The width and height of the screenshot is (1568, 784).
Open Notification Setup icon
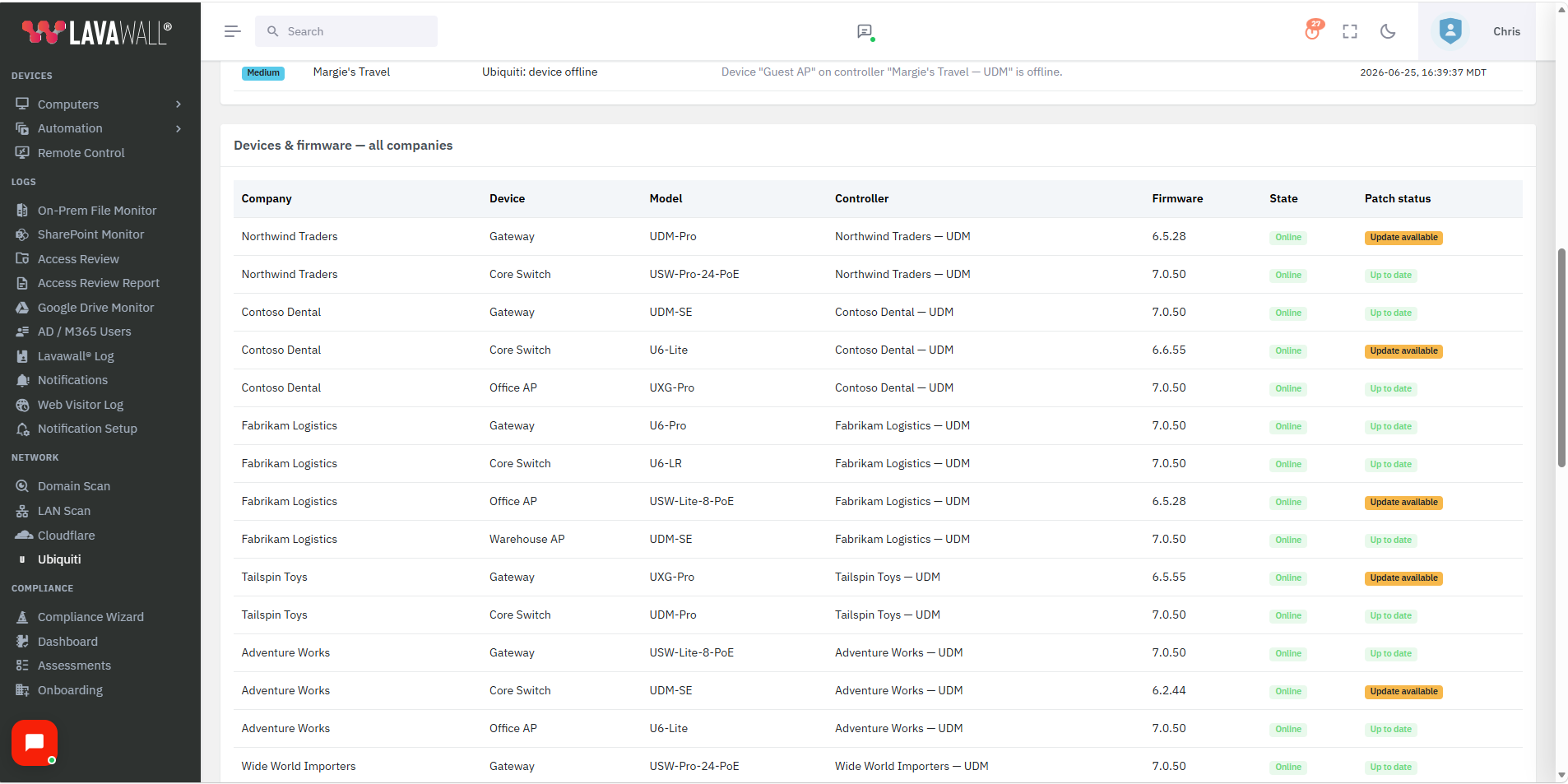(x=22, y=429)
